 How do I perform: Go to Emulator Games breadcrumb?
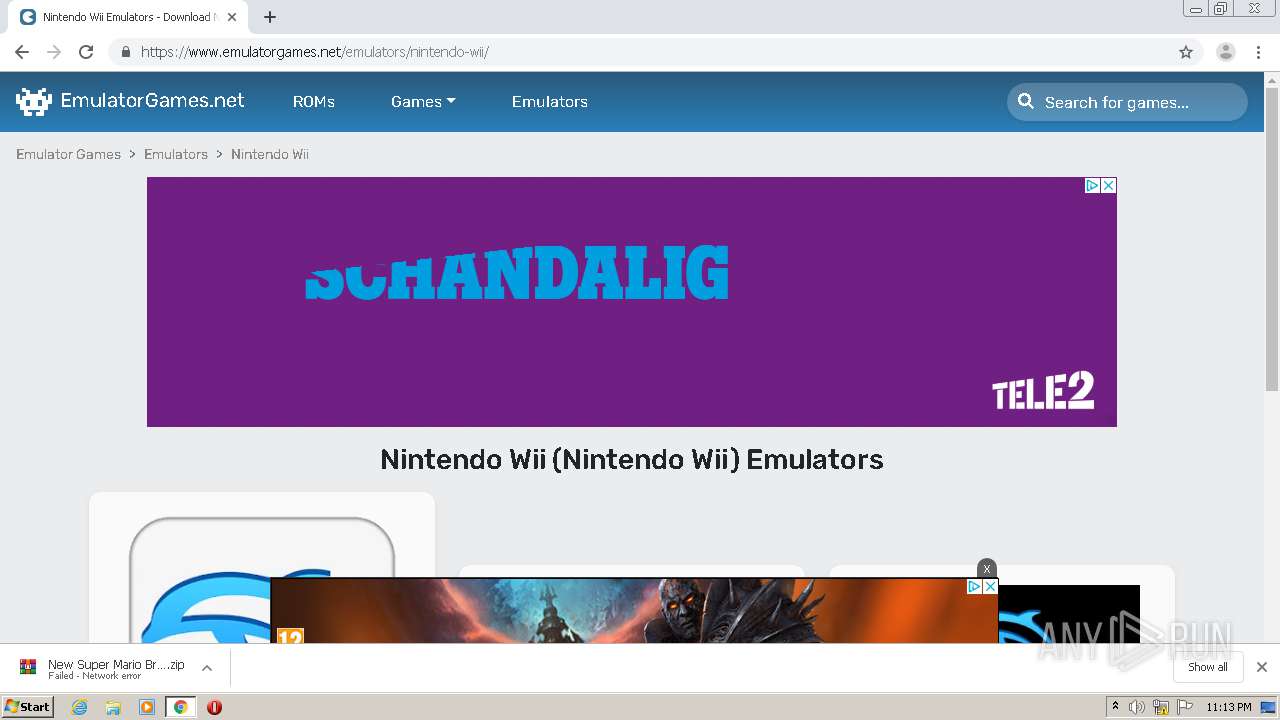pyautogui.click(x=68, y=154)
